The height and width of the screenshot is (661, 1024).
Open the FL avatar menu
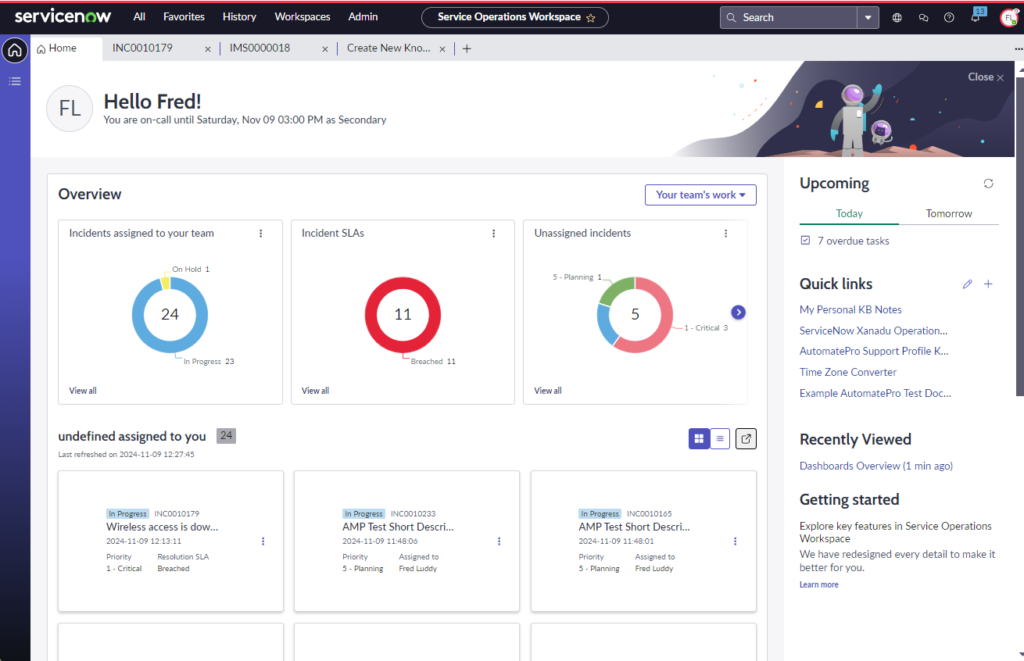click(x=1008, y=16)
